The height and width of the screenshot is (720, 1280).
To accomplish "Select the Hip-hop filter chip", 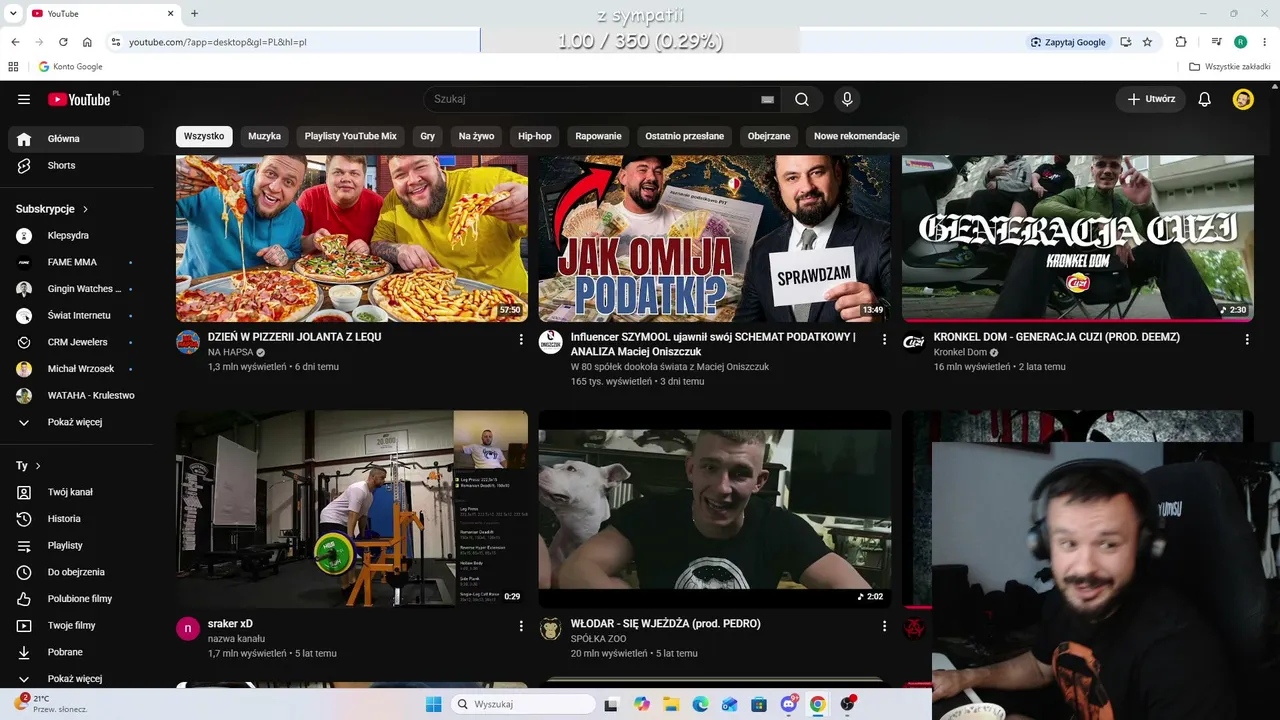I will coord(535,136).
